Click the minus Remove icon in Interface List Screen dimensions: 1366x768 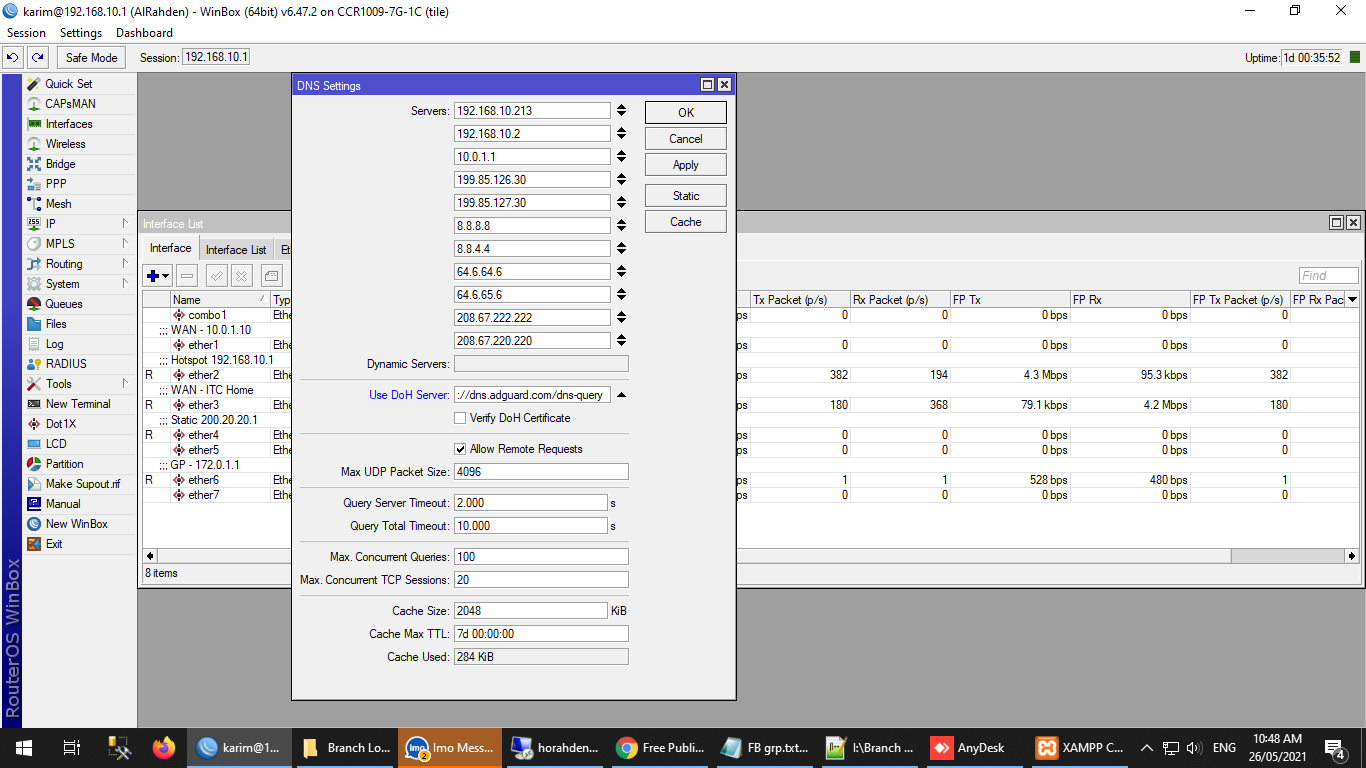click(188, 276)
